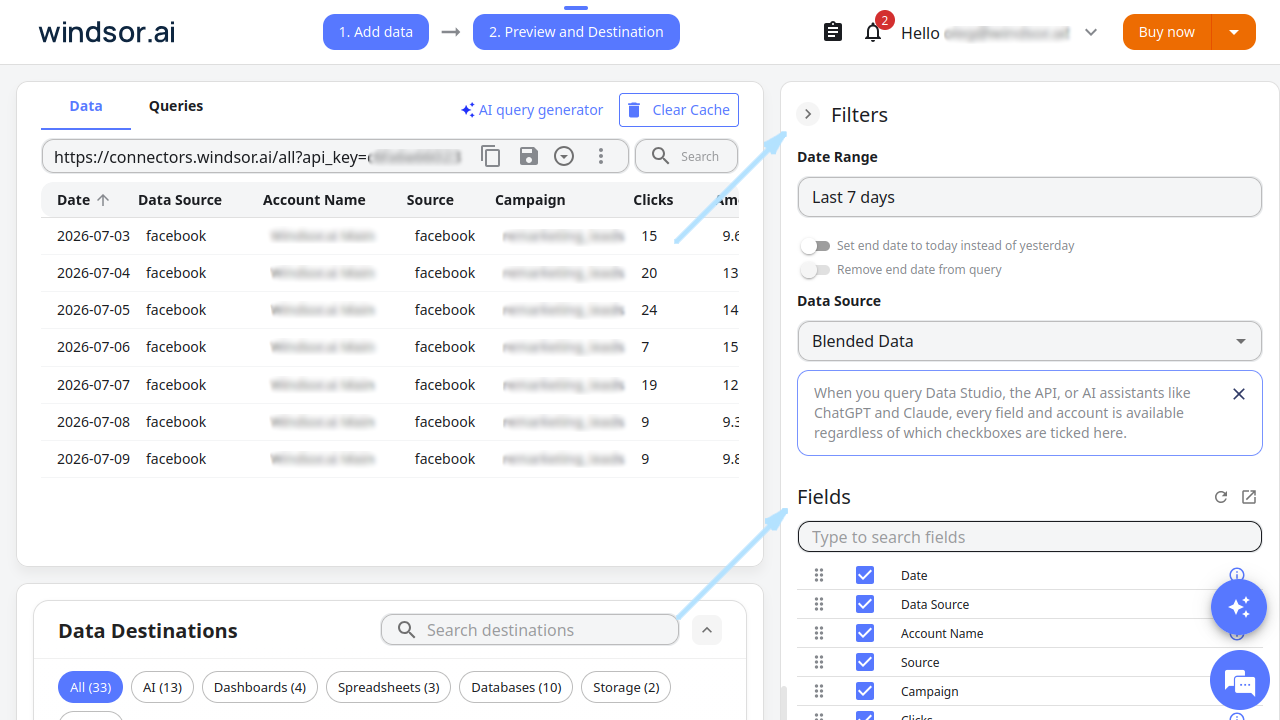Uncheck the Data Source field checkbox
Viewport: 1280px width, 720px height.
pyautogui.click(x=865, y=604)
